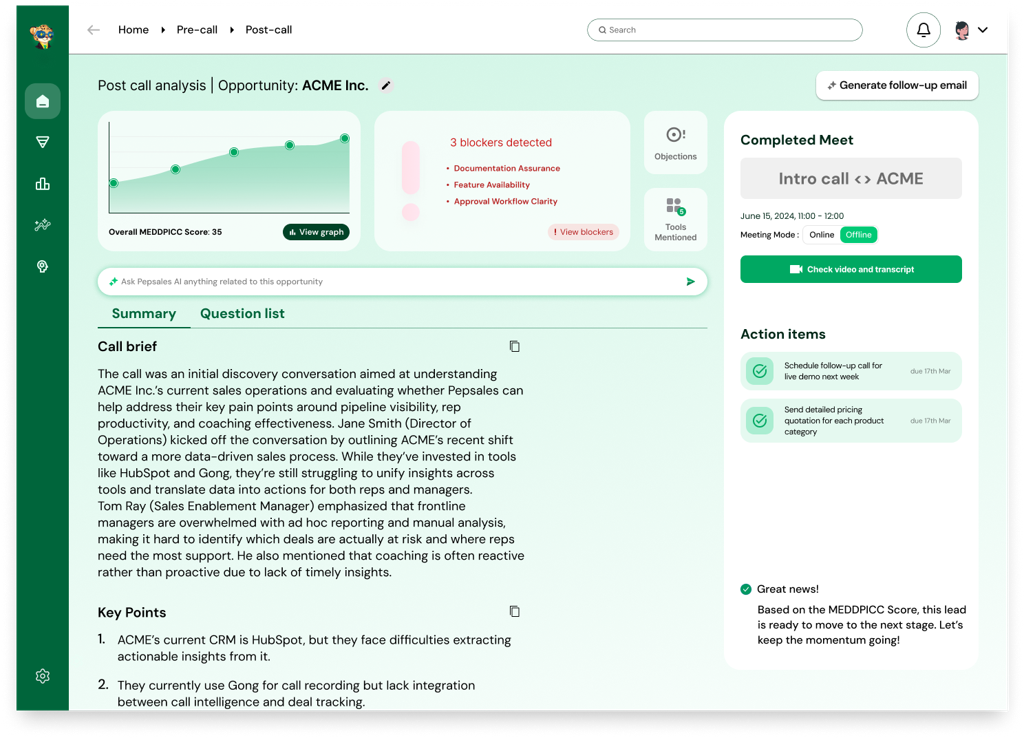This screenshot has height=738, width=1024.
Task: Click Documentation Assurance blocker
Action: point(507,168)
